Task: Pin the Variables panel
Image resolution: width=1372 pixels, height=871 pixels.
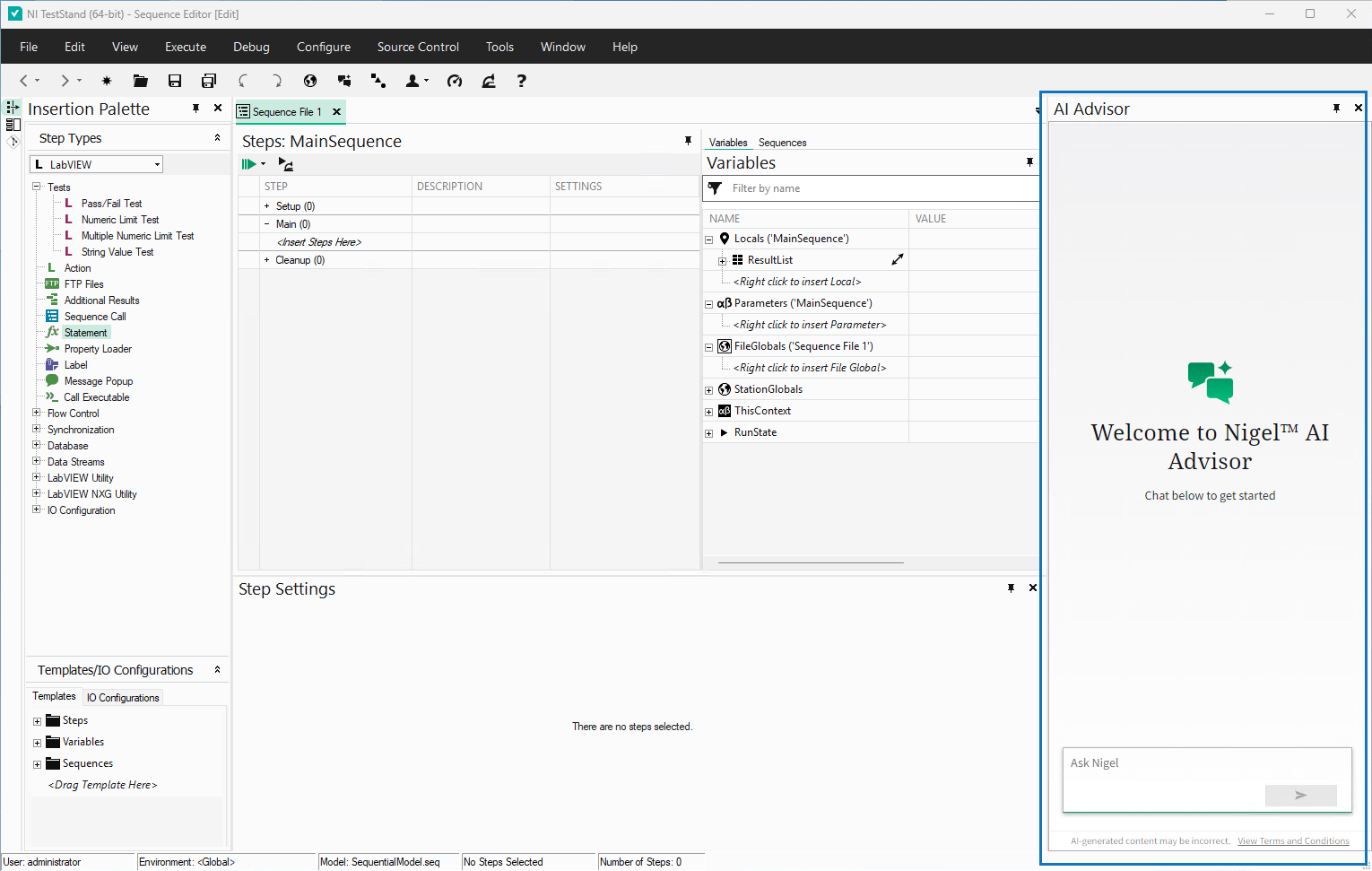Action: 1029,162
